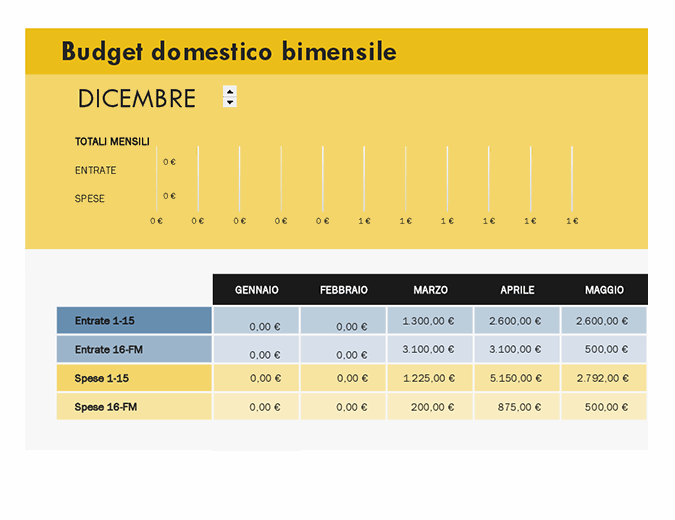Click the Entrate 1-15 row label

click(134, 321)
